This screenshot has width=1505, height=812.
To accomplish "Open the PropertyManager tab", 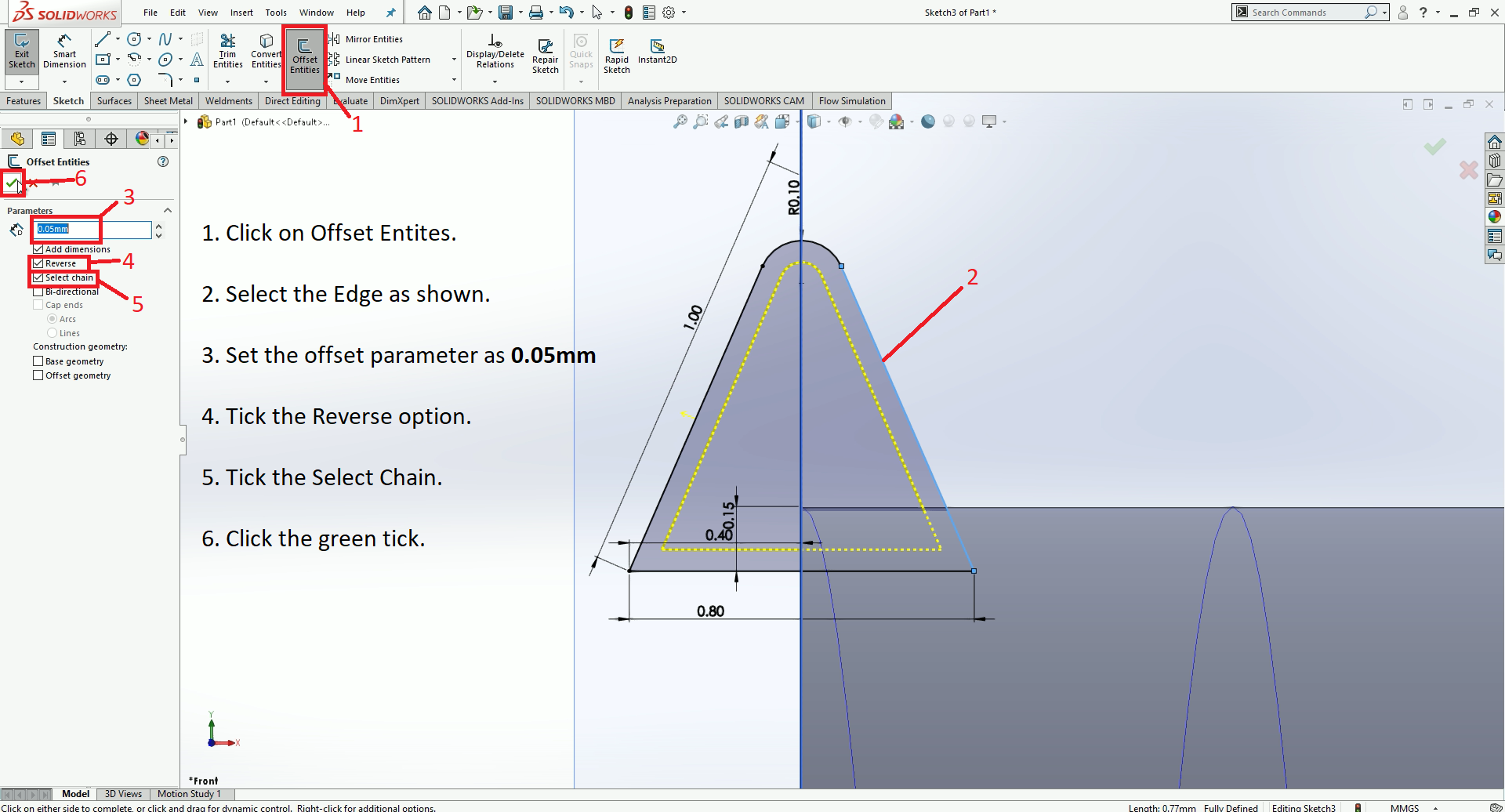I will 49,139.
